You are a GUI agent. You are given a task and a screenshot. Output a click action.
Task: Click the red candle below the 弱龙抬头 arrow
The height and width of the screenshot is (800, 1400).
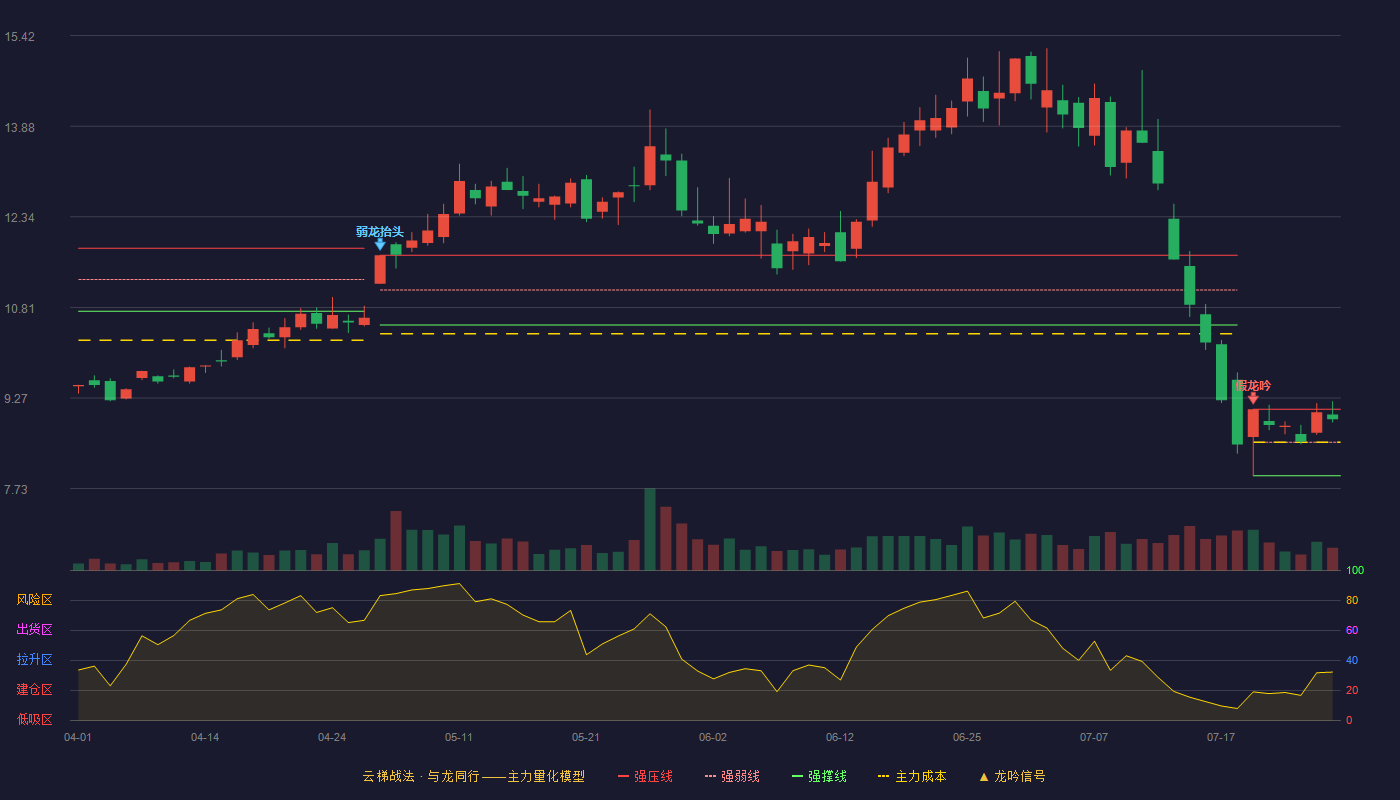(380, 269)
